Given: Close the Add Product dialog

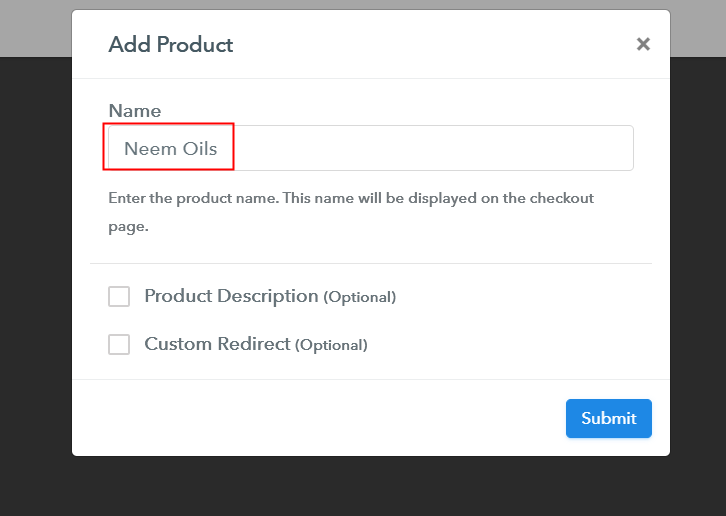Looking at the screenshot, I should click(x=643, y=44).
